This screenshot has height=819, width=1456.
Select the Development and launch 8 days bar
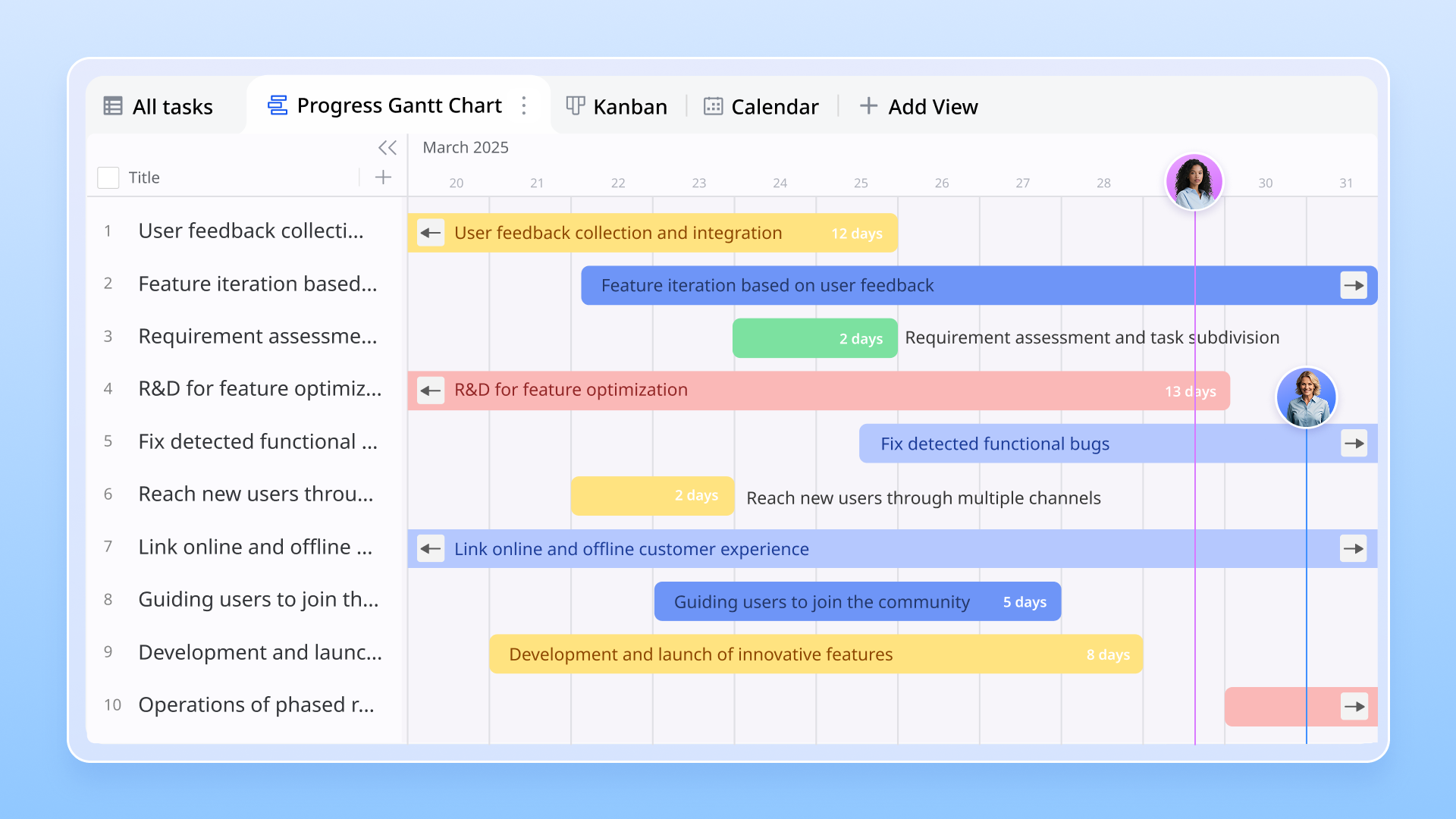tap(815, 654)
